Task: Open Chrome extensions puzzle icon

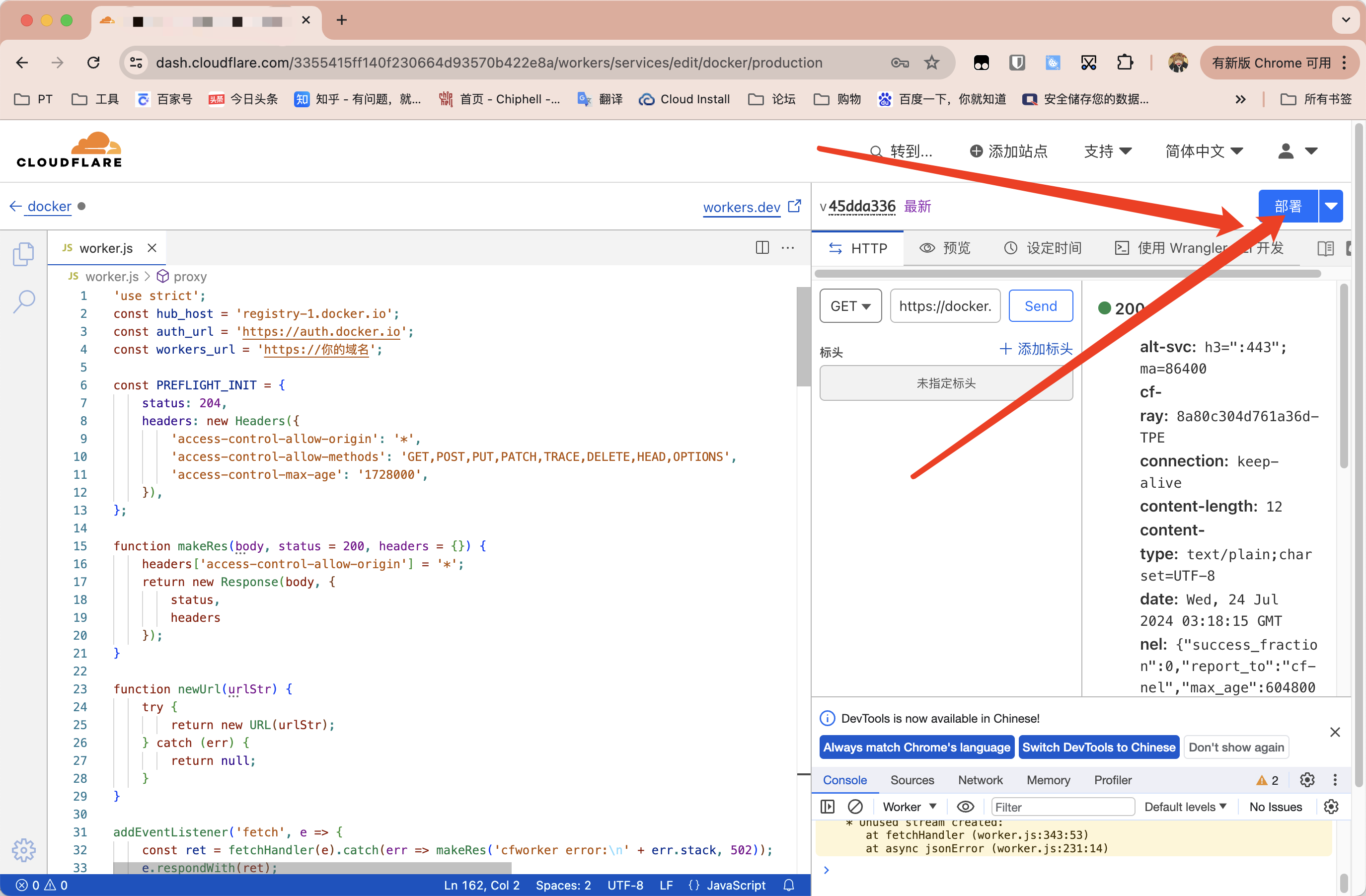Action: click(x=1125, y=63)
